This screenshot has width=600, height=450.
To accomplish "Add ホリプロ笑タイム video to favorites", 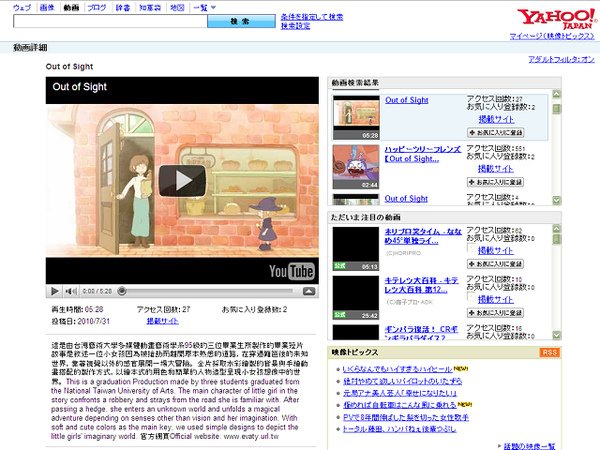I will (x=496, y=264).
